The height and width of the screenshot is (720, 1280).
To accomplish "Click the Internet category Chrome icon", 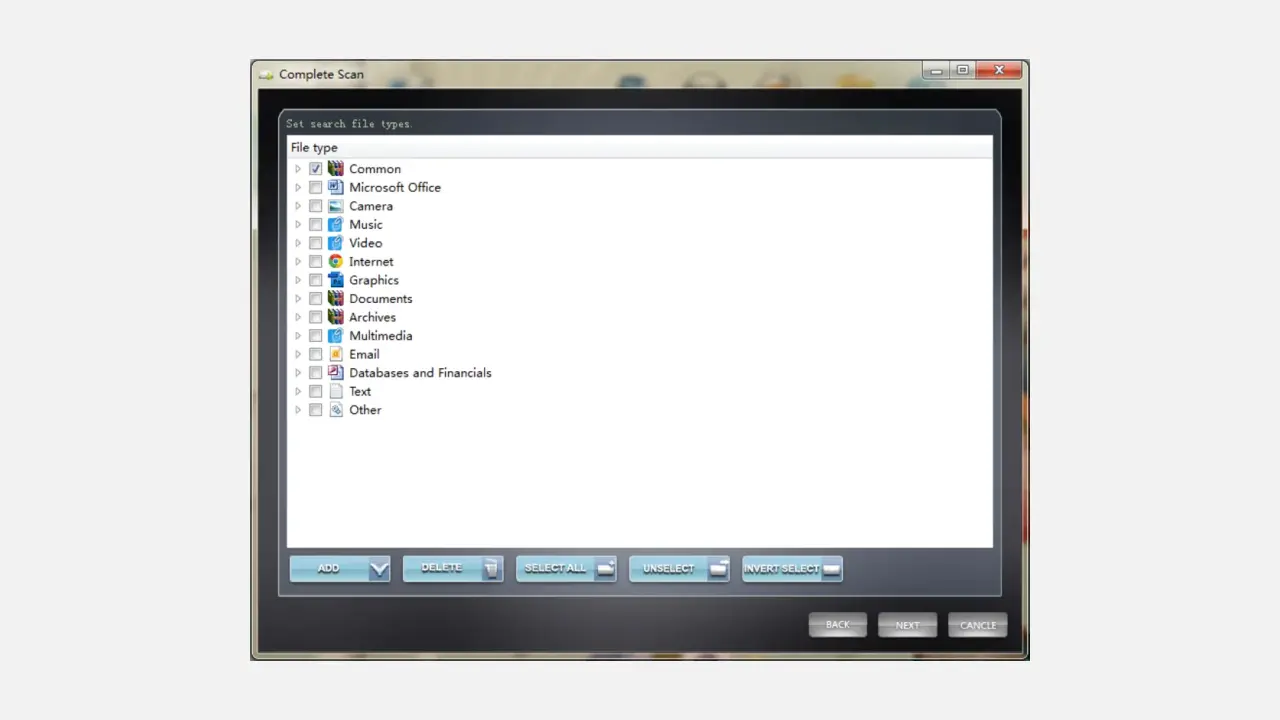I will click(336, 262).
